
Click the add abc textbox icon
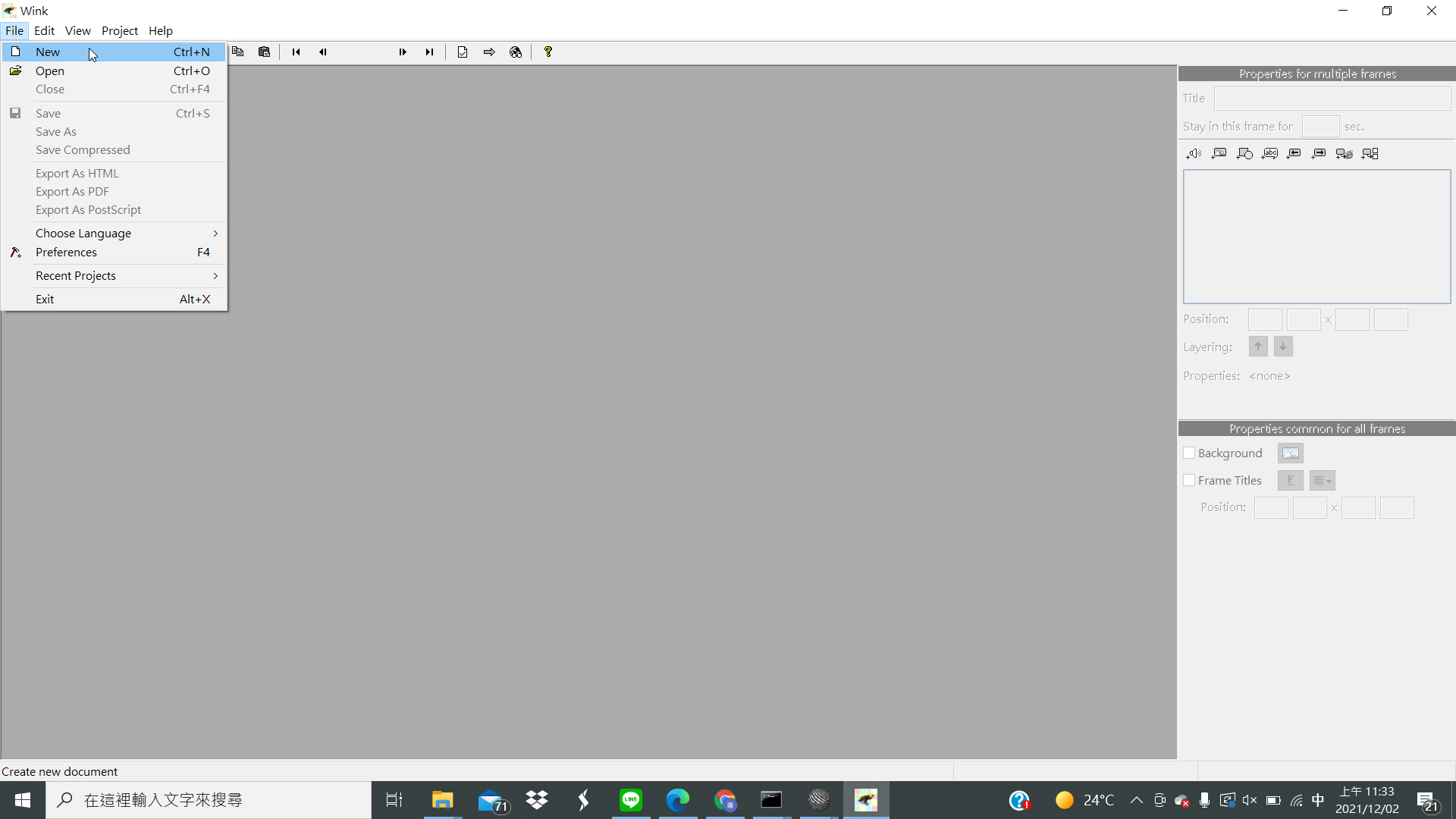click(x=1269, y=153)
